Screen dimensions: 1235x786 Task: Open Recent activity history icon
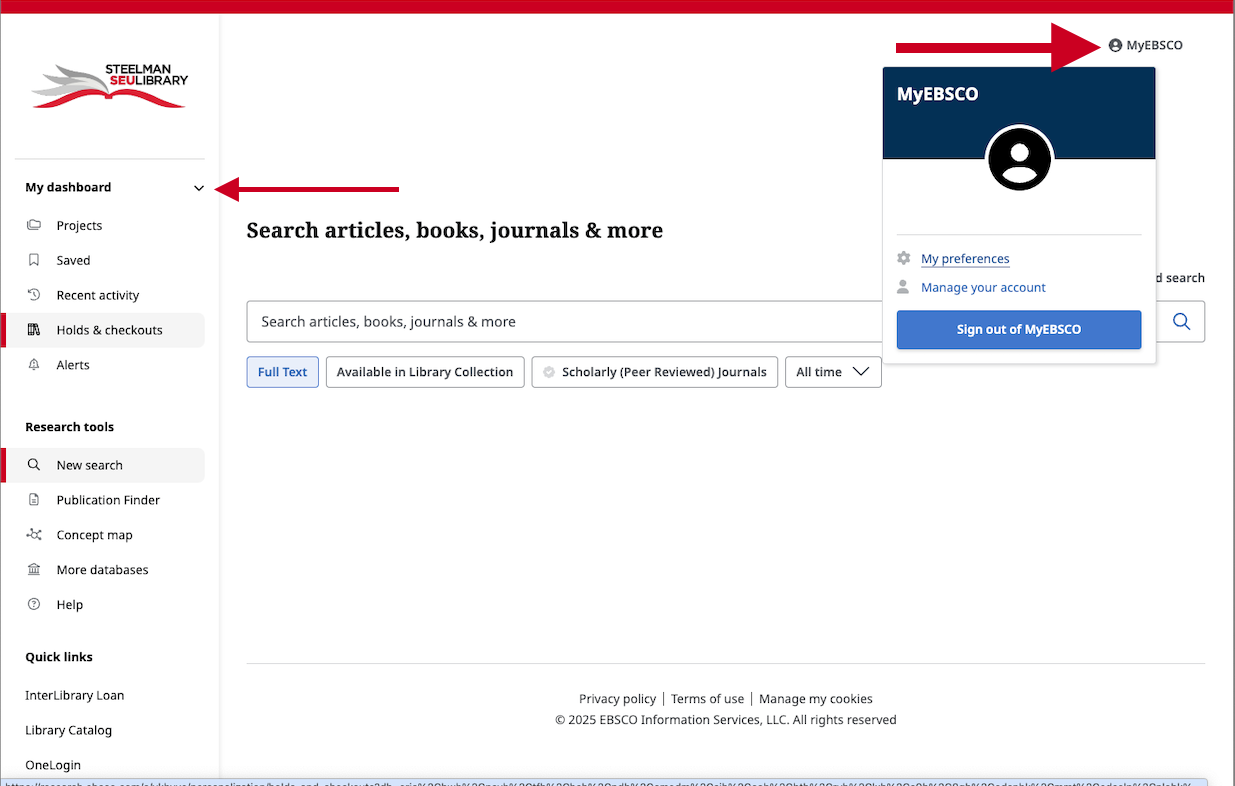point(33,294)
